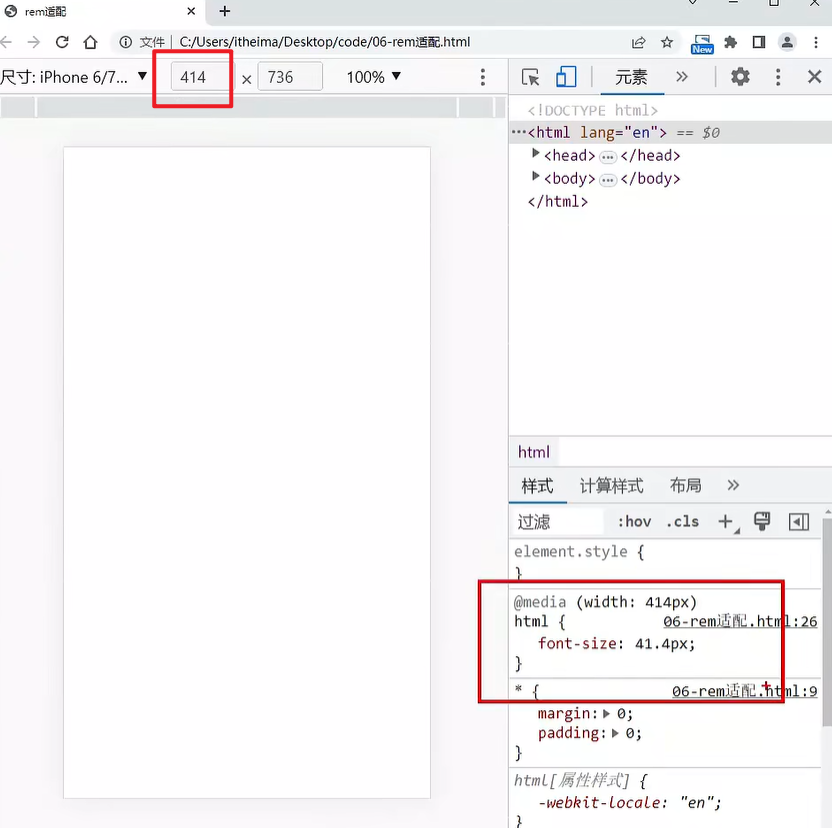Open DevTools settings gear
This screenshot has width=832, height=828.
[740, 77]
